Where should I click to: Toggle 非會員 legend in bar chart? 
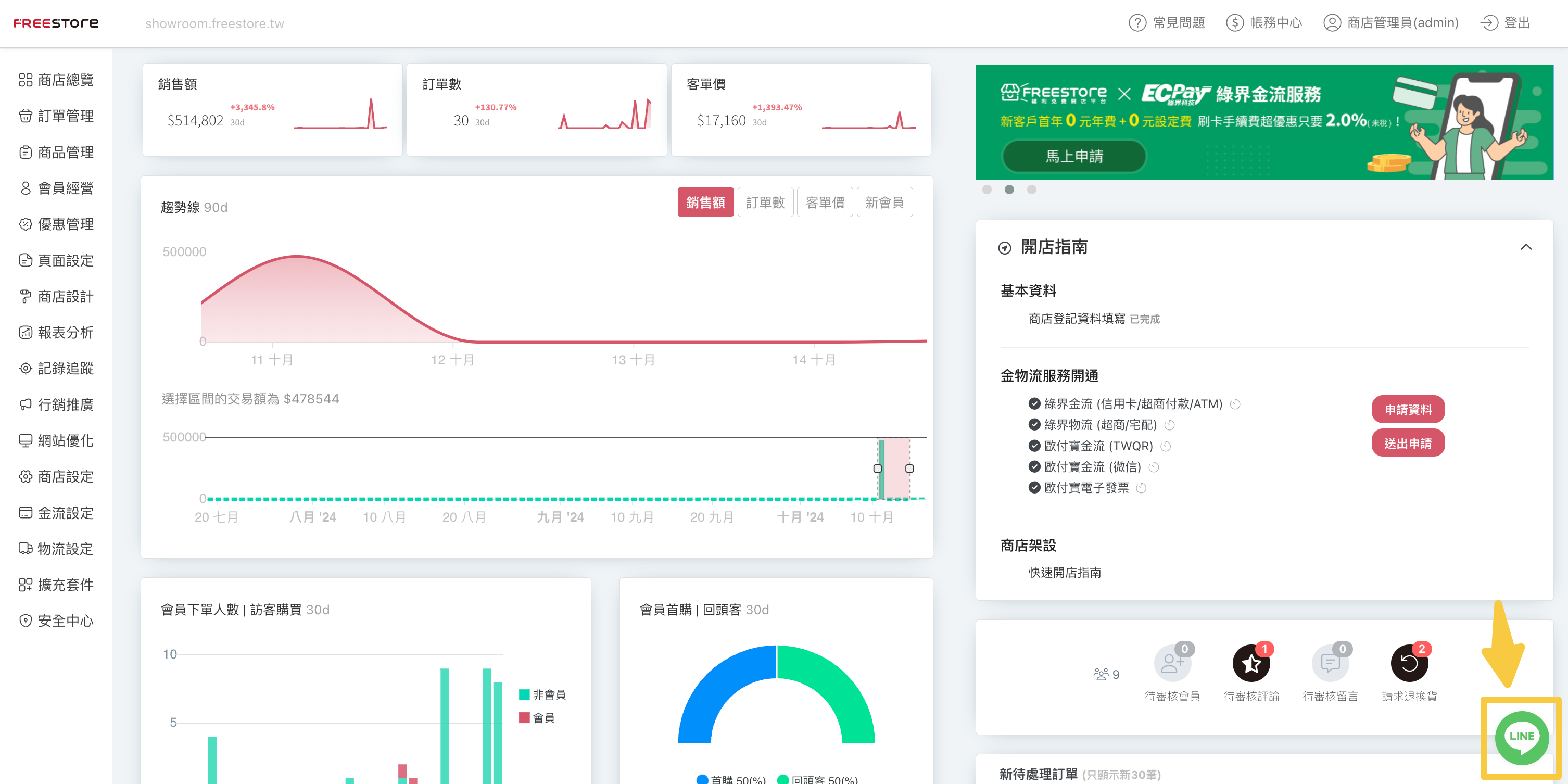tap(542, 694)
